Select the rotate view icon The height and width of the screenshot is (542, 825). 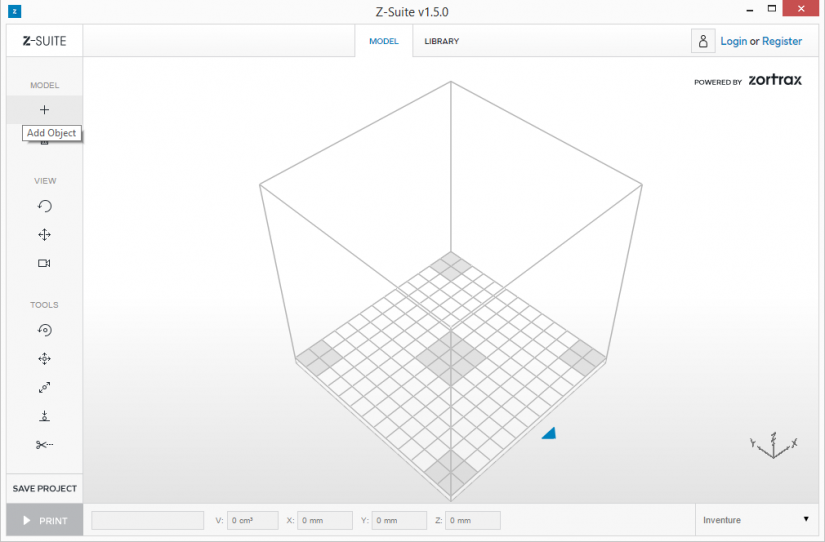click(45, 206)
